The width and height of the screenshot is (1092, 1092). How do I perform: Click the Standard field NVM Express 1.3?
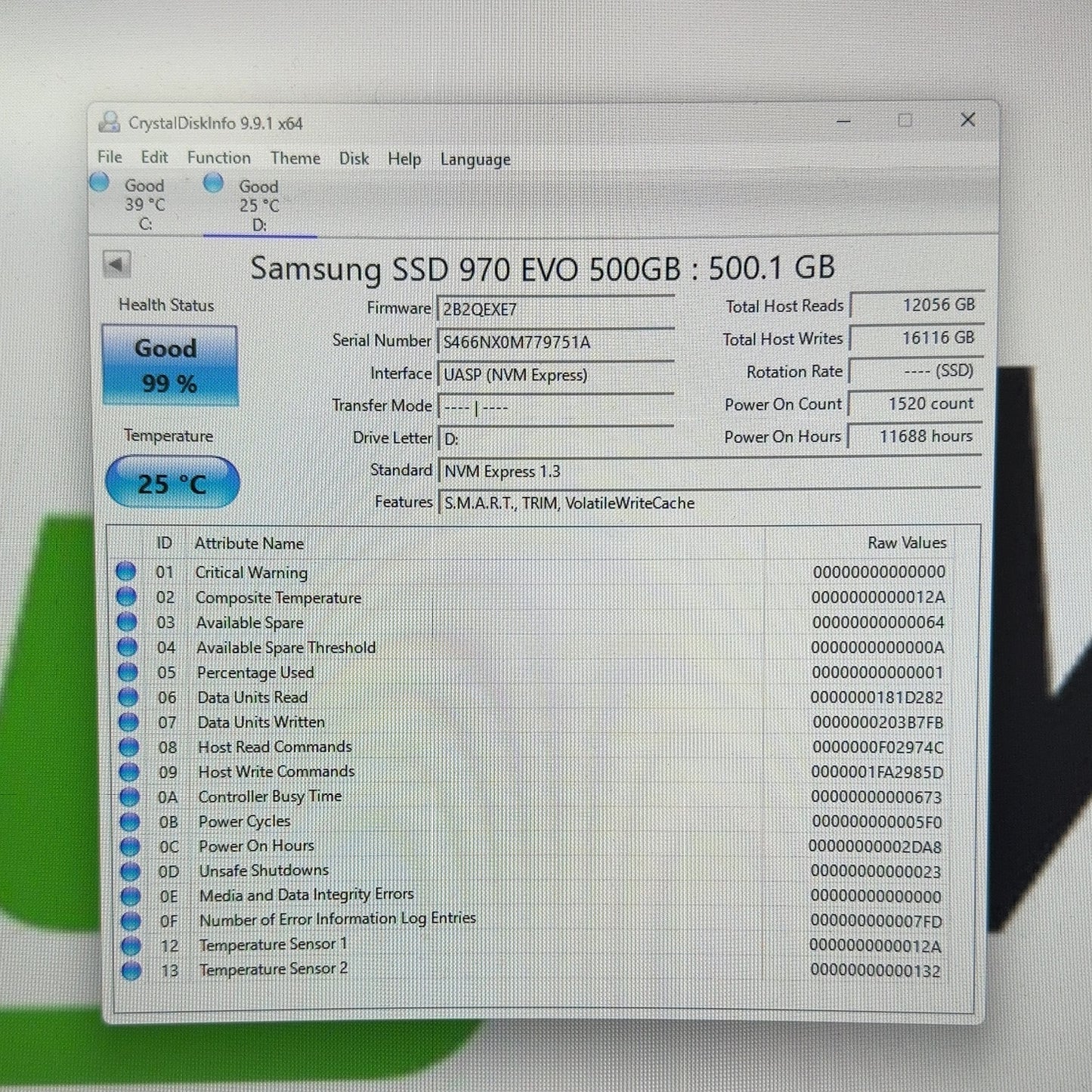(x=709, y=471)
